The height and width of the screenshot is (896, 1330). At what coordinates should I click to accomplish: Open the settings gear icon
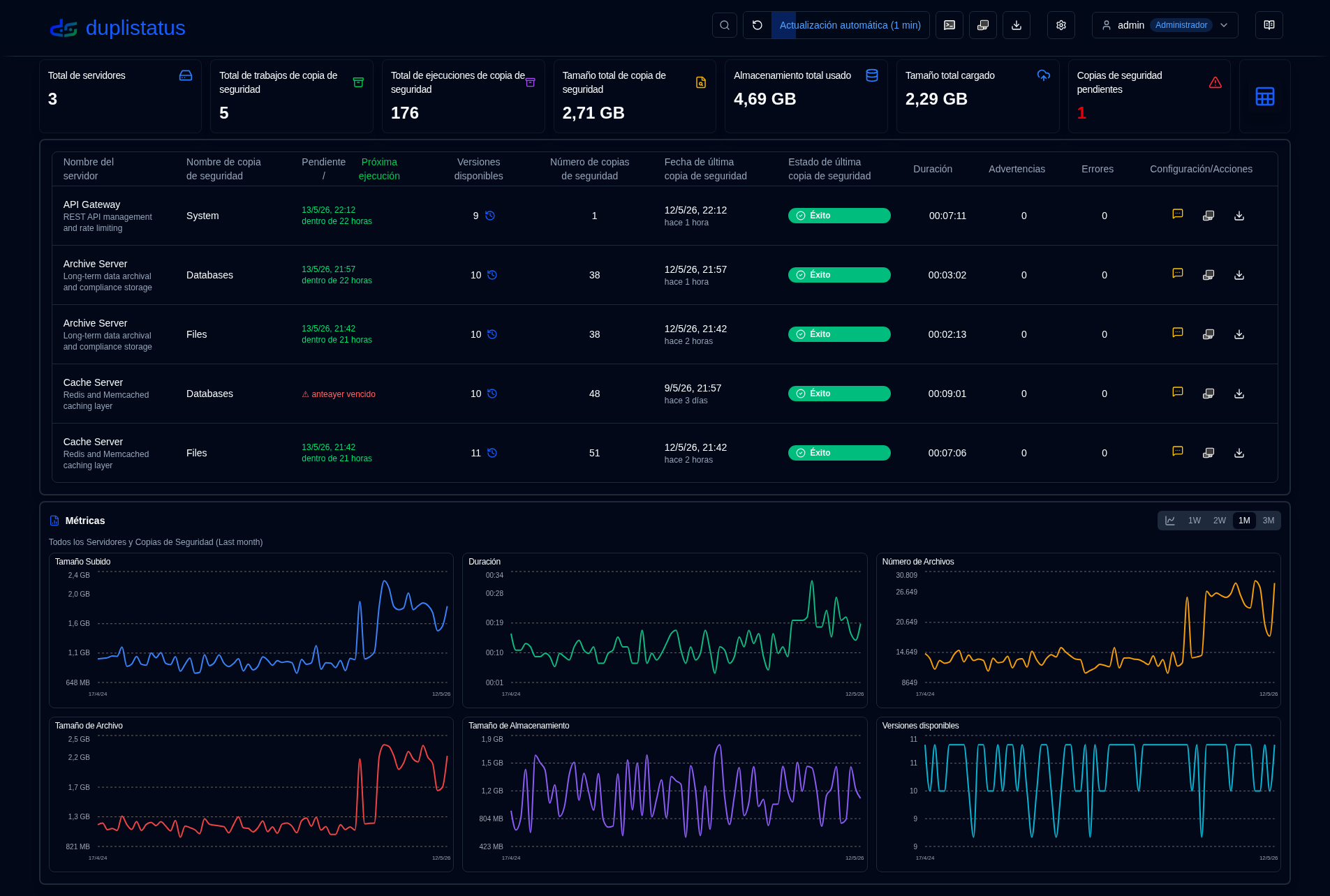coord(1061,25)
